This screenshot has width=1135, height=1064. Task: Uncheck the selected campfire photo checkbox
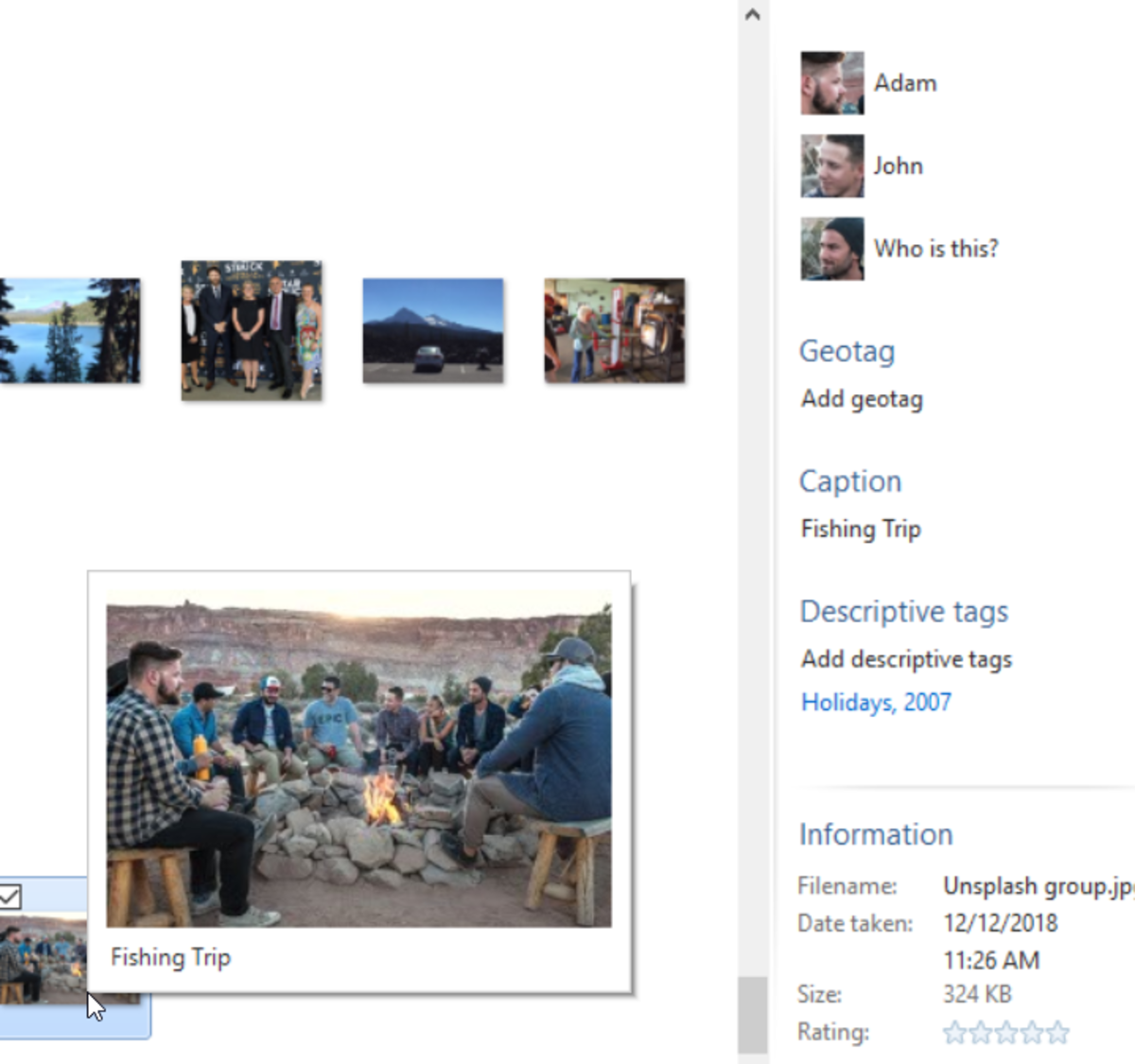pyautogui.click(x=10, y=896)
